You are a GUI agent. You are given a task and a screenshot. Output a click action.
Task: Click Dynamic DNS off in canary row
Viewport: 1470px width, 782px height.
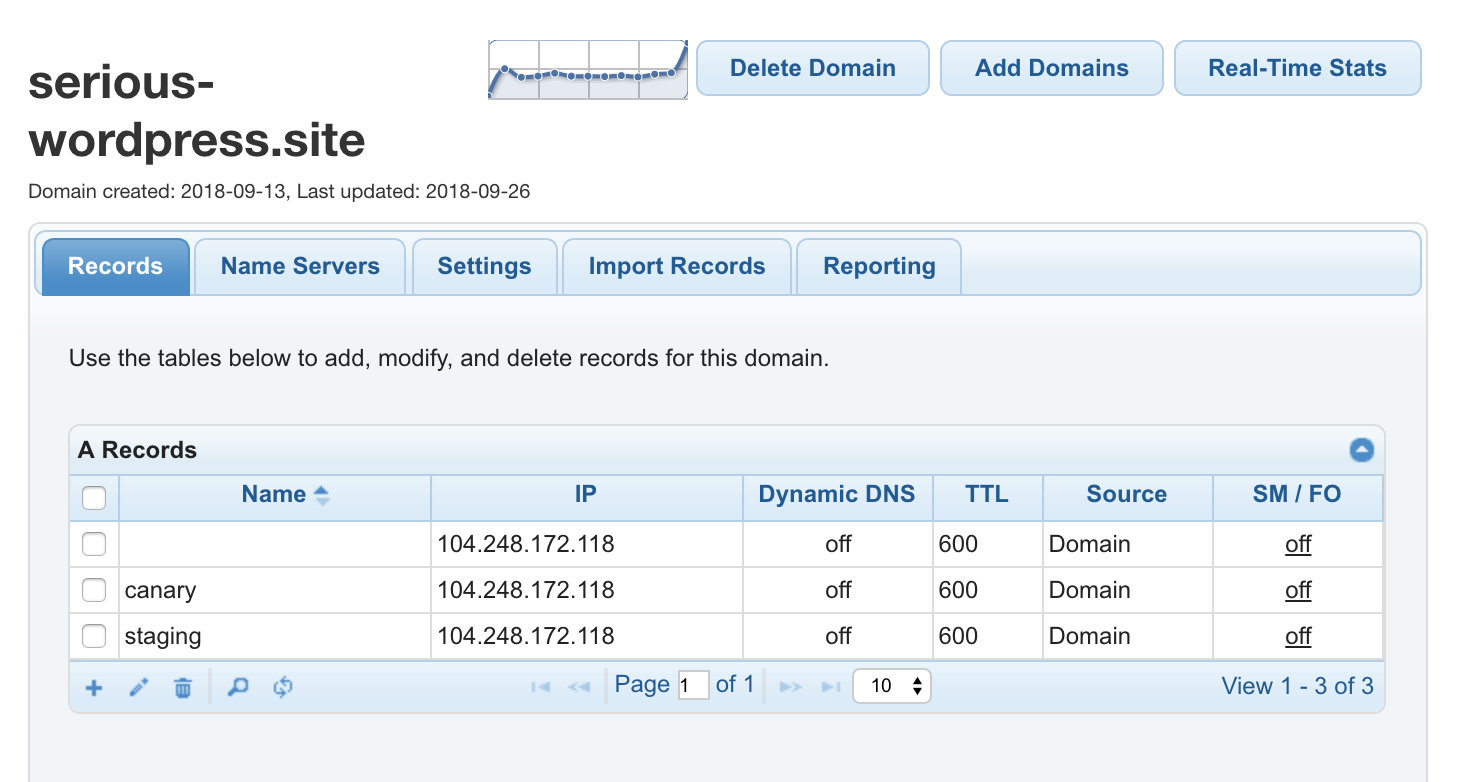tap(838, 591)
